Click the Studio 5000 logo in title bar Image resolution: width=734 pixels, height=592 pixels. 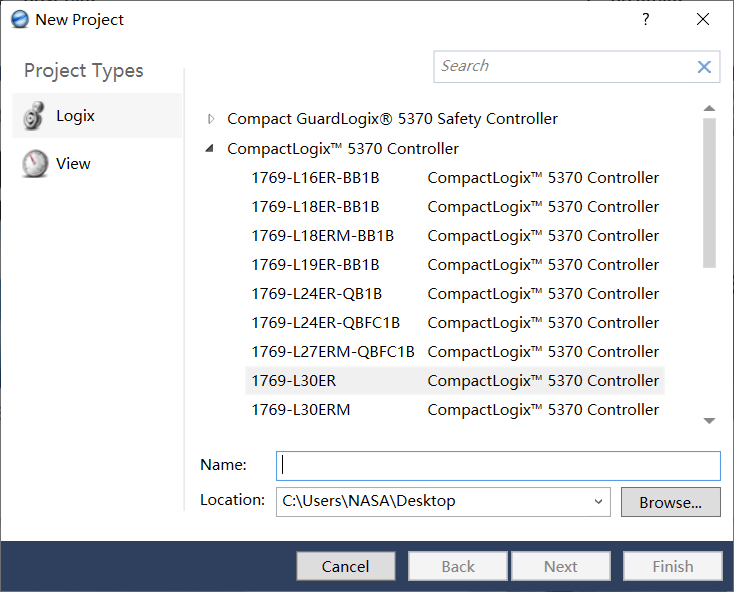[20, 20]
